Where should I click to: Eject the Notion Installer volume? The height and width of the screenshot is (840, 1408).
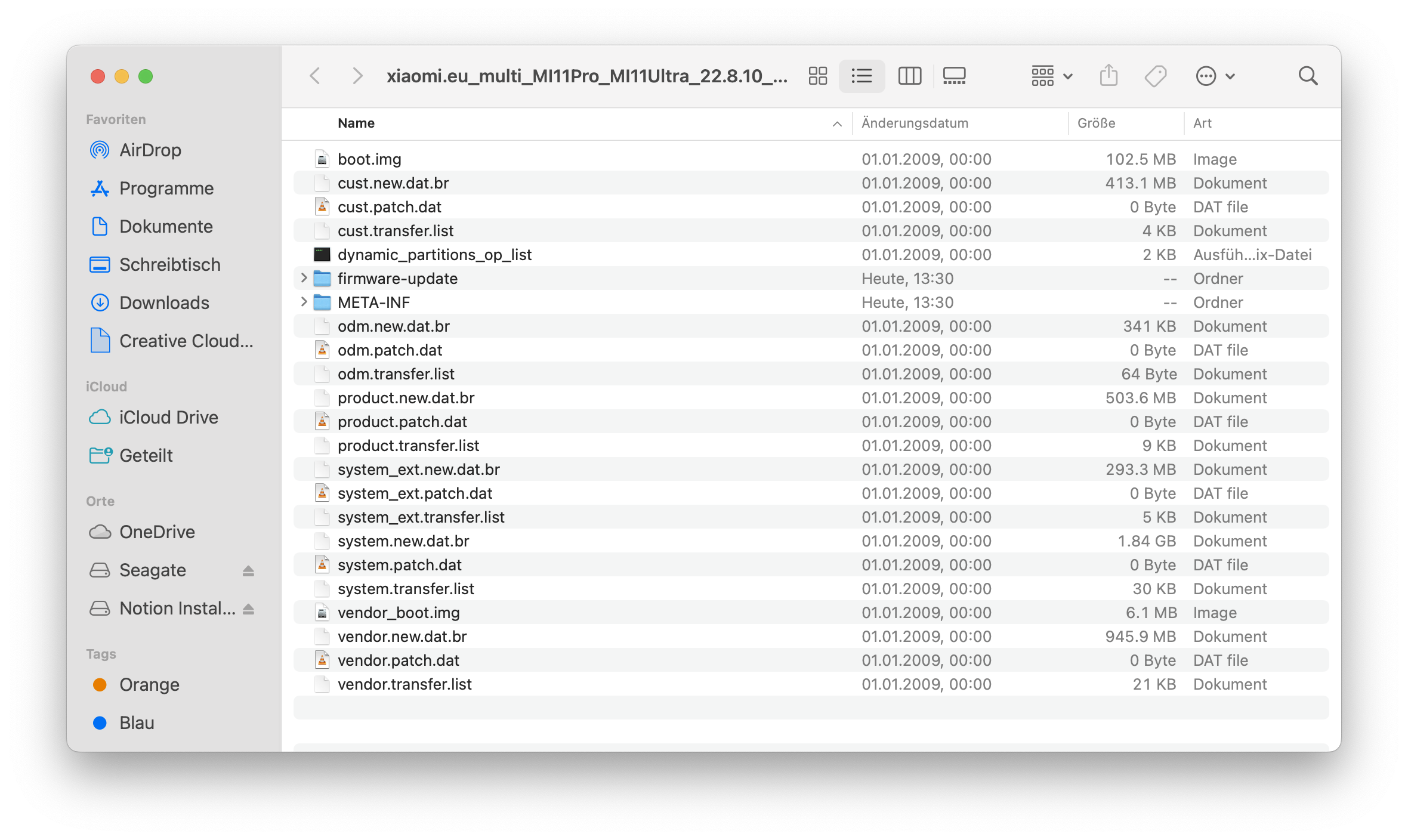pos(248,609)
